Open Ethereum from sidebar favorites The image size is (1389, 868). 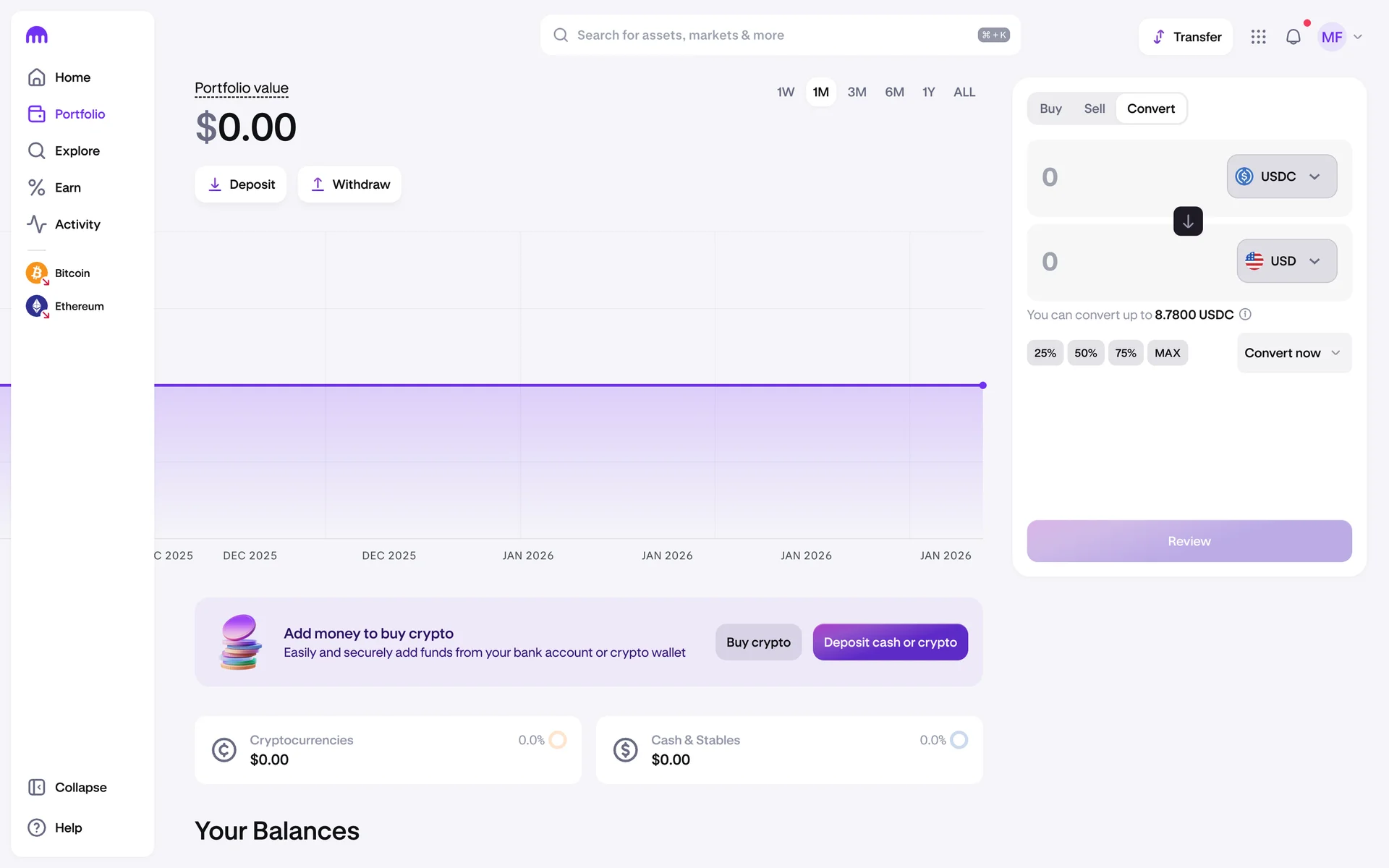pyautogui.click(x=79, y=306)
